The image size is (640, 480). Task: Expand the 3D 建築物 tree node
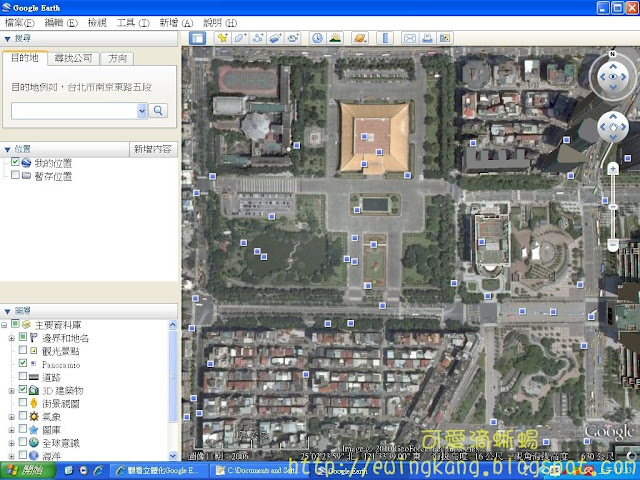tap(11, 391)
